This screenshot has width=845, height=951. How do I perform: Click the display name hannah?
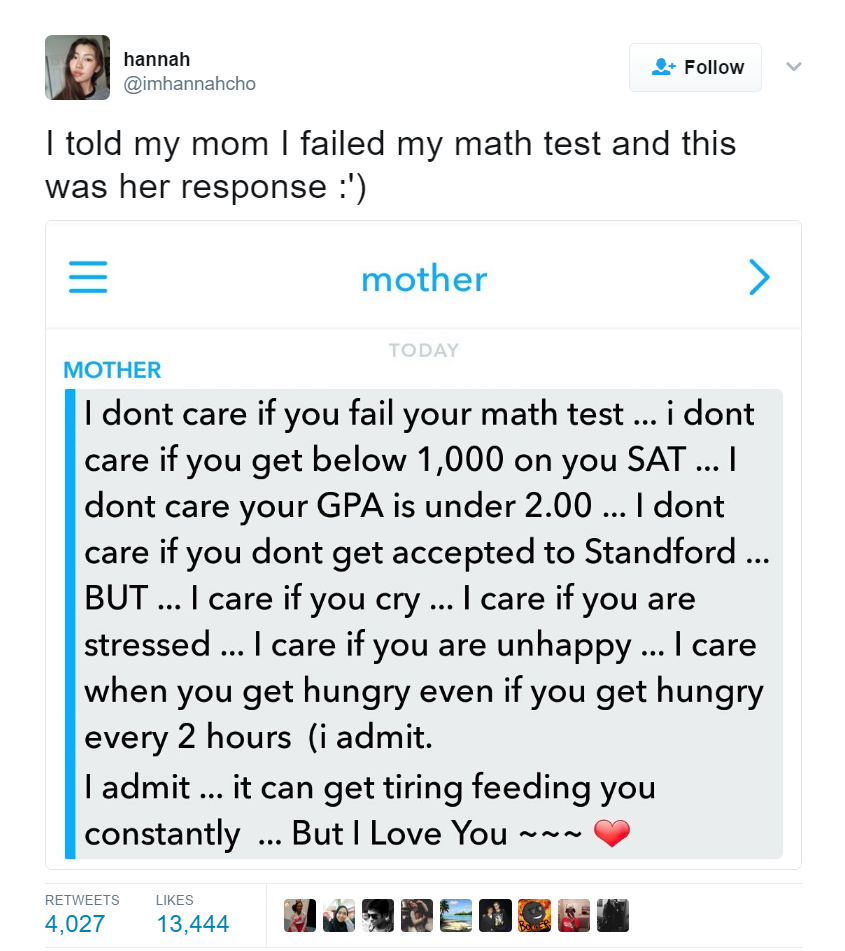click(x=156, y=59)
